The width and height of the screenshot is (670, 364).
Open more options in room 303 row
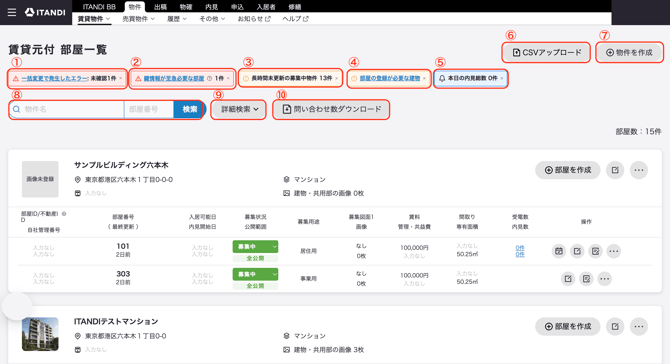605,279
